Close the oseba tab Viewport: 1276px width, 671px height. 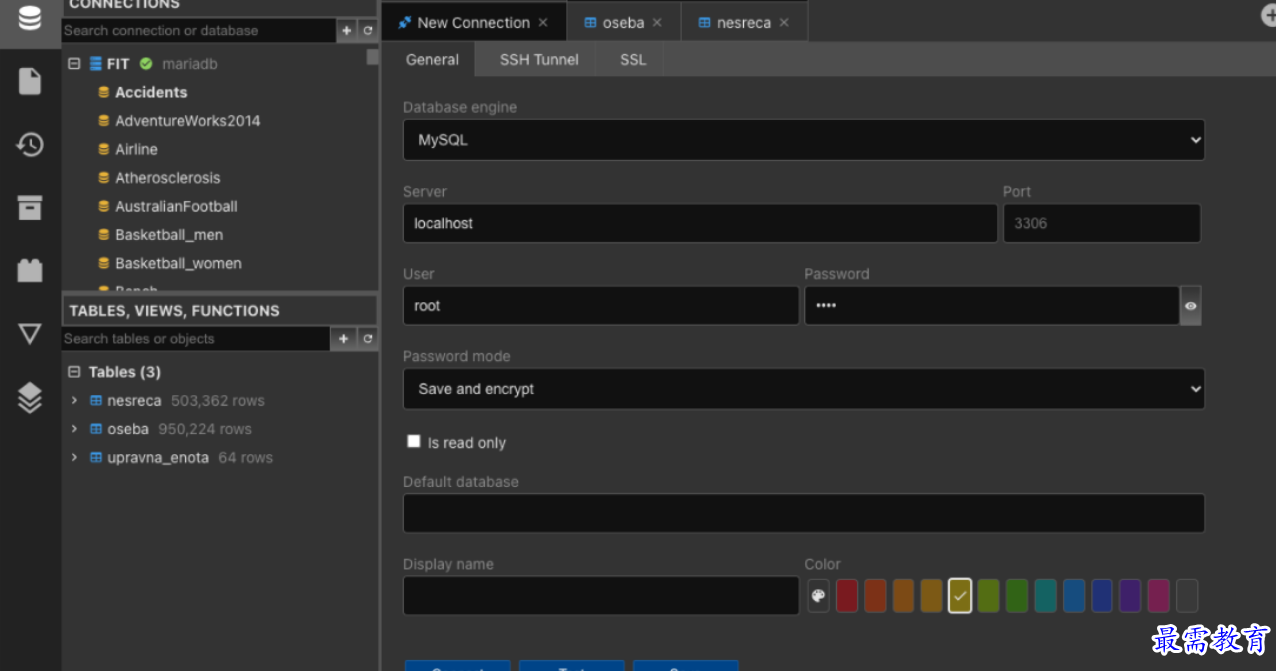tap(657, 22)
